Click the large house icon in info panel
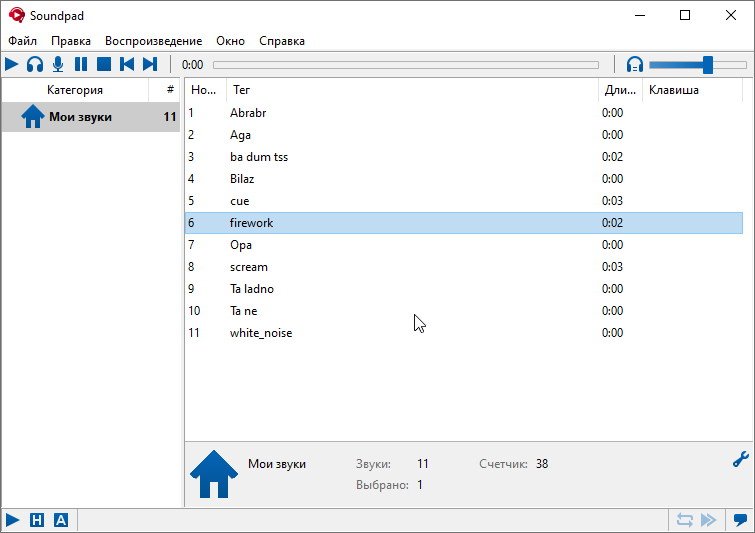The image size is (755, 533). pos(214,474)
